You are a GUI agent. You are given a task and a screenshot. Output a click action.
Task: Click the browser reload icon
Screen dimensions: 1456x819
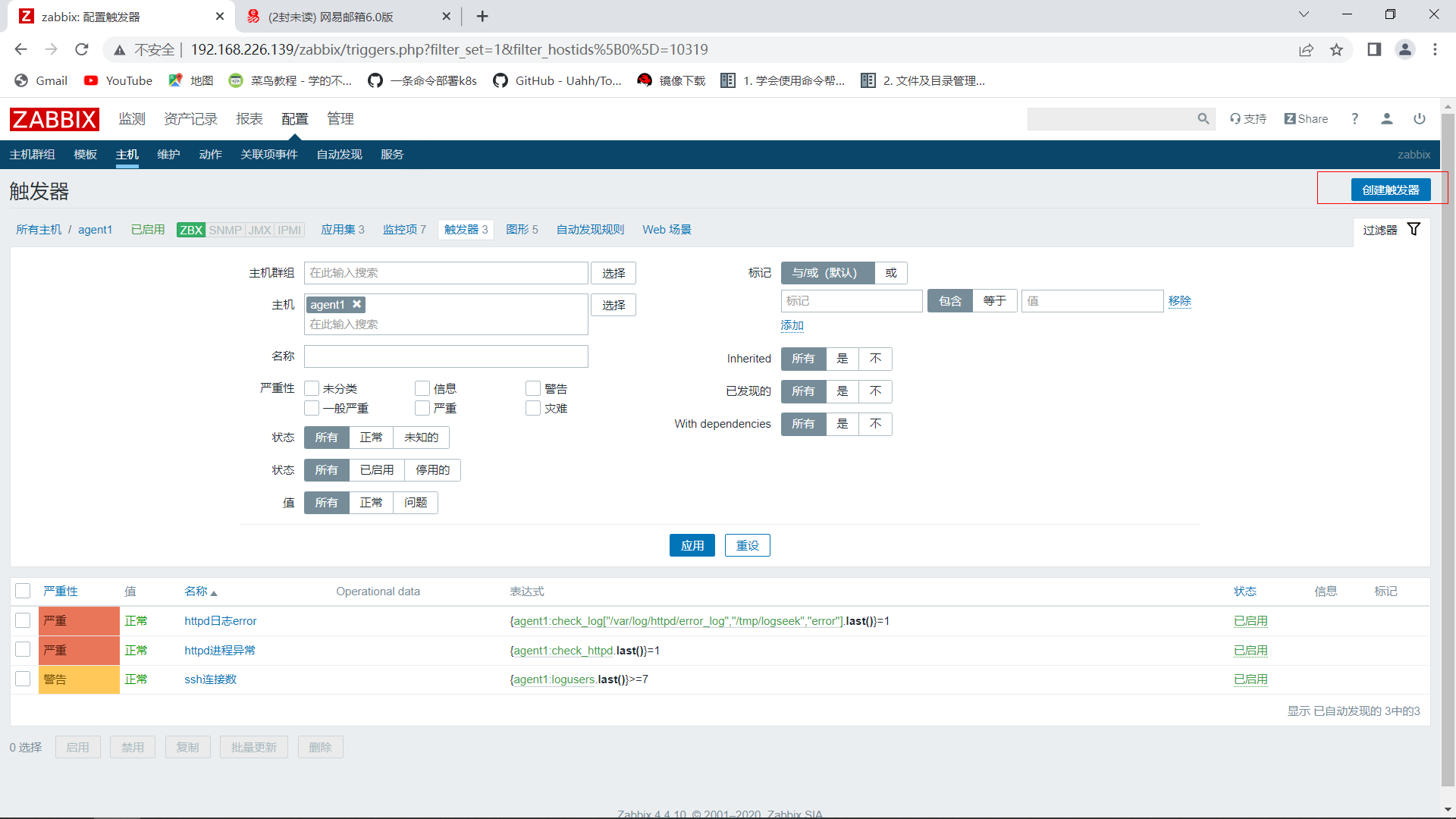(x=82, y=50)
